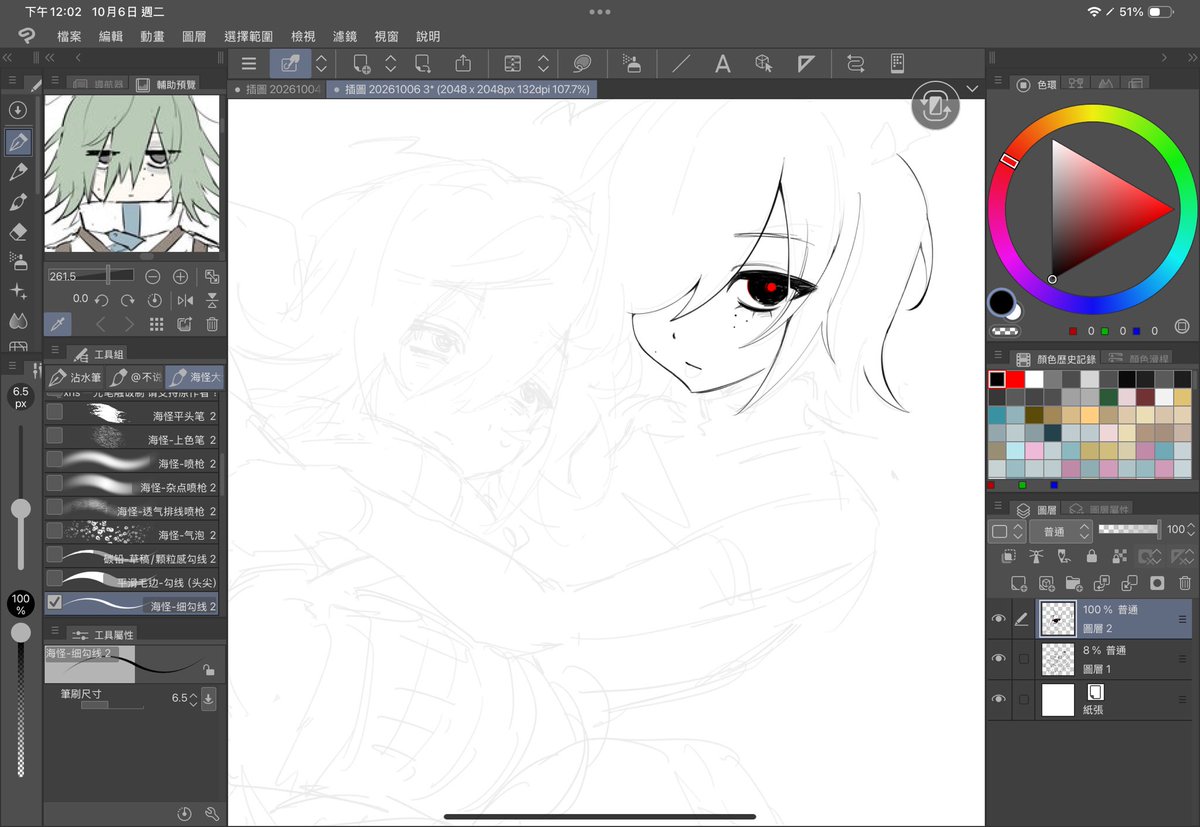Open the layer opacity stepper beside 100
Screen dimensions: 1200x827
(x=1191, y=530)
